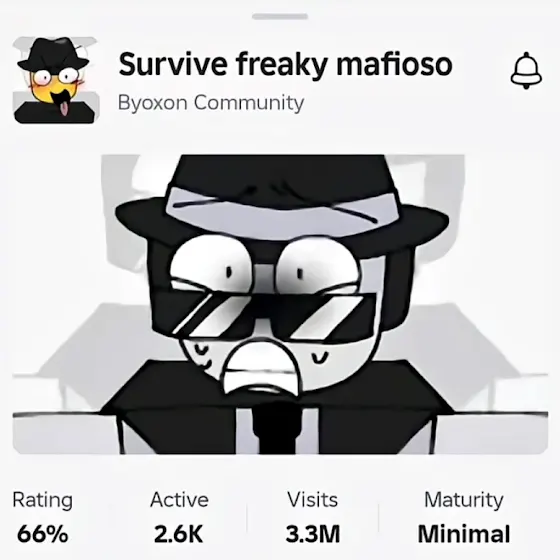This screenshot has width=560, height=560.
Task: Tap the Visits stat label
Action: 312,500
